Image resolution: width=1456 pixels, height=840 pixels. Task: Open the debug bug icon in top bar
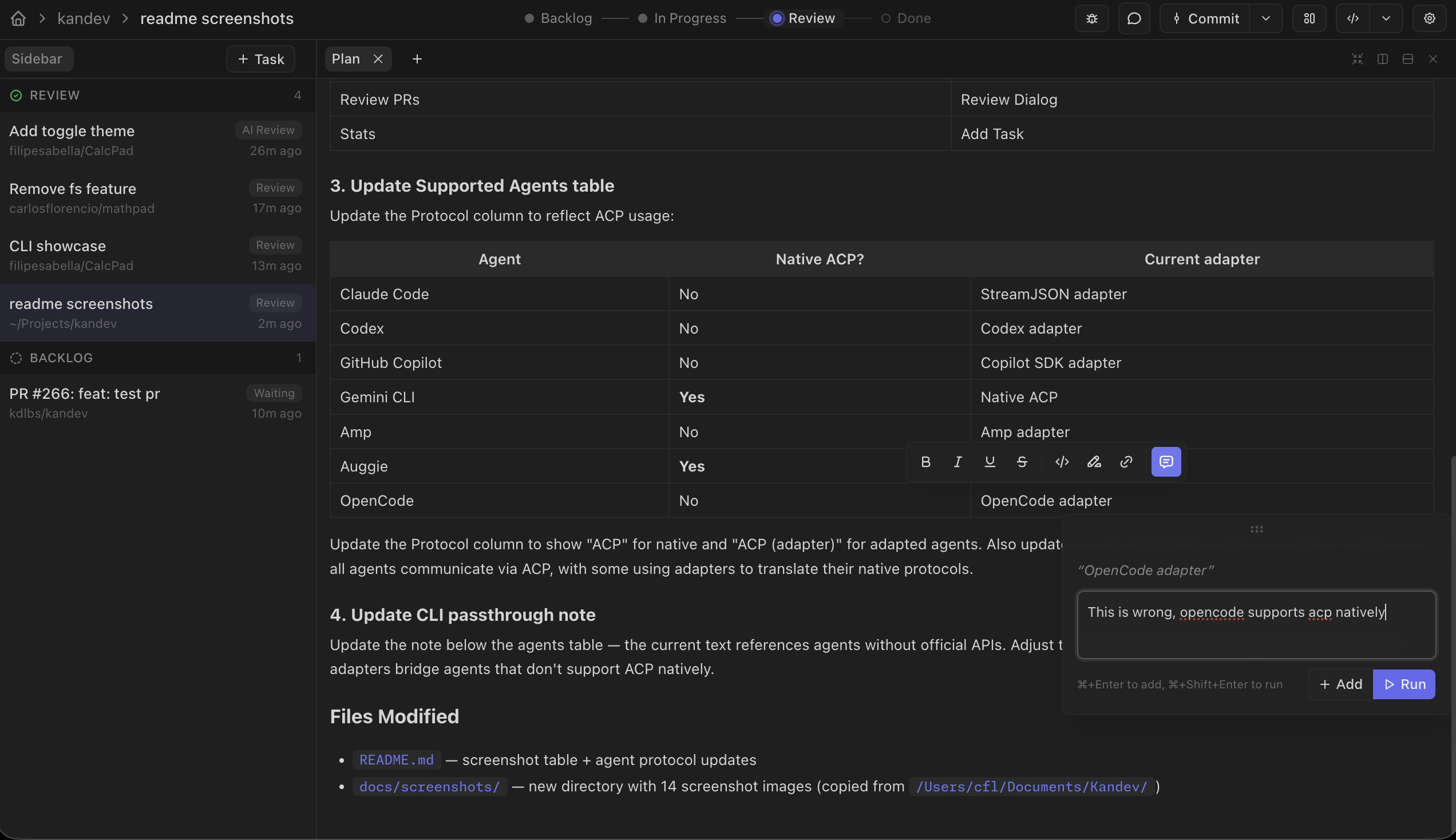tap(1091, 18)
